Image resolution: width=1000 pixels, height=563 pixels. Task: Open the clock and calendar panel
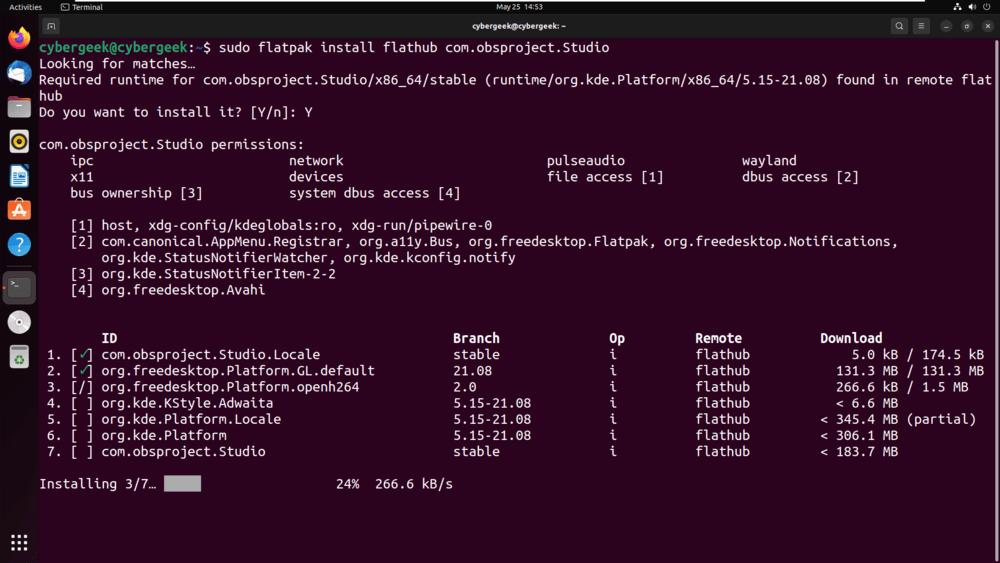519,7
